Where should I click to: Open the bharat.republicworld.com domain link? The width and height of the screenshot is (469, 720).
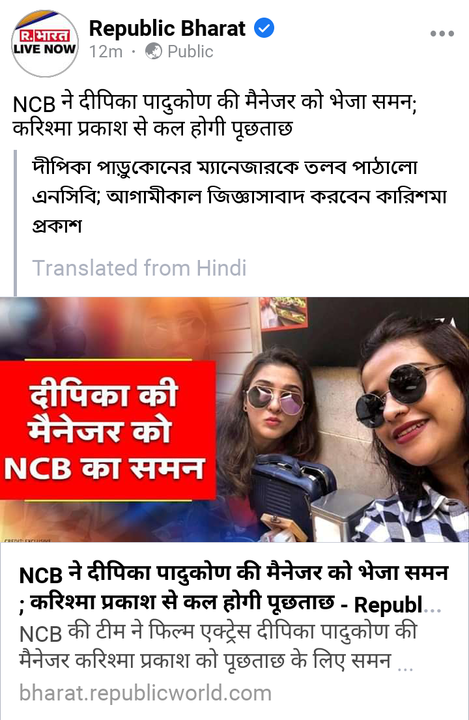tap(145, 693)
